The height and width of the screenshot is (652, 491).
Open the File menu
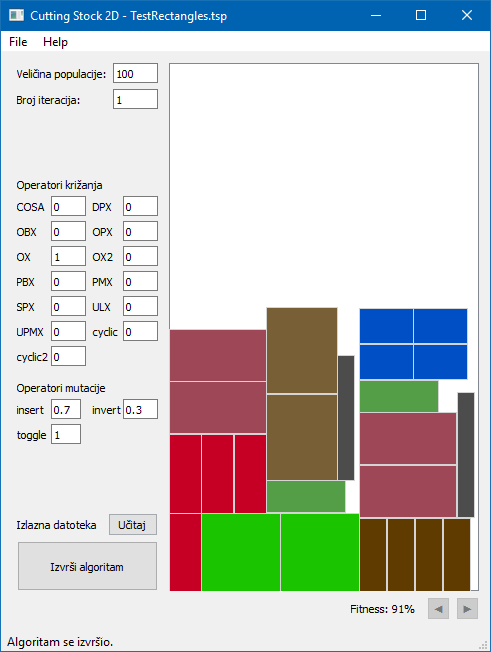pyautogui.click(x=18, y=42)
